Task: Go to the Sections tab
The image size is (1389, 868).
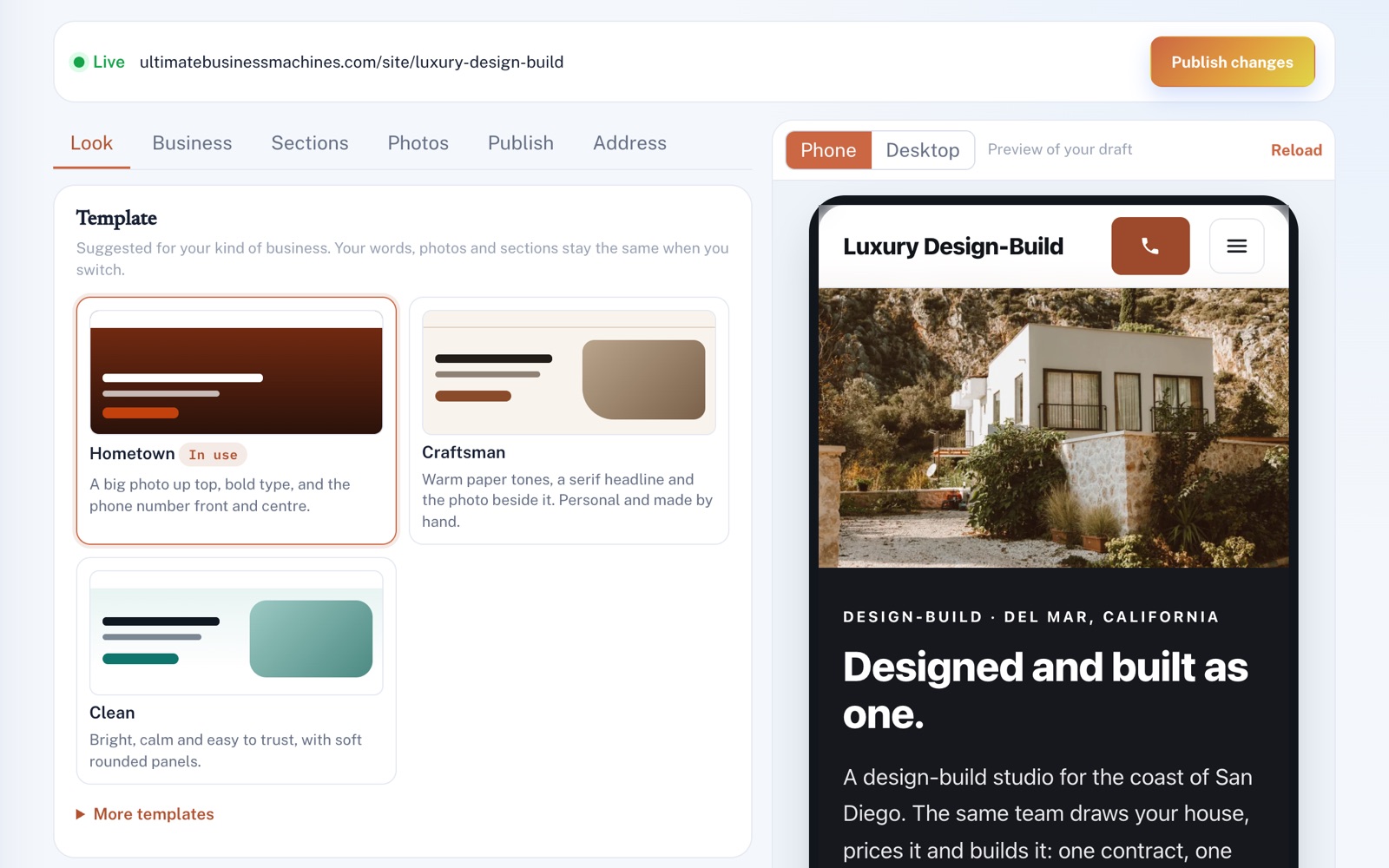Action: pyautogui.click(x=310, y=143)
